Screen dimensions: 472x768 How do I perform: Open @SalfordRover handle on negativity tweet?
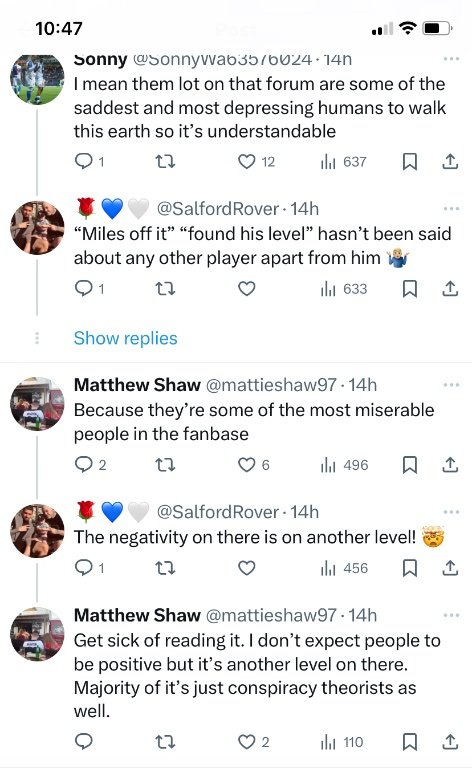coord(218,512)
